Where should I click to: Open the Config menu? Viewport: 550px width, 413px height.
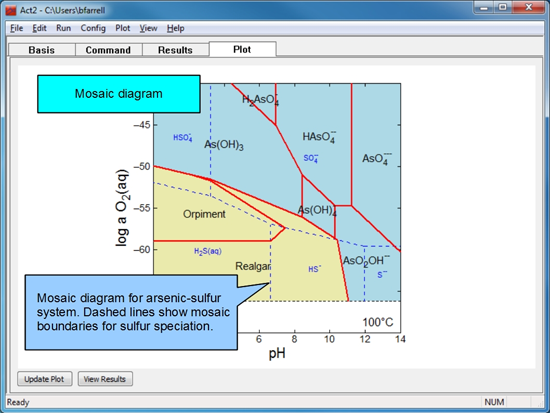pyautogui.click(x=93, y=28)
